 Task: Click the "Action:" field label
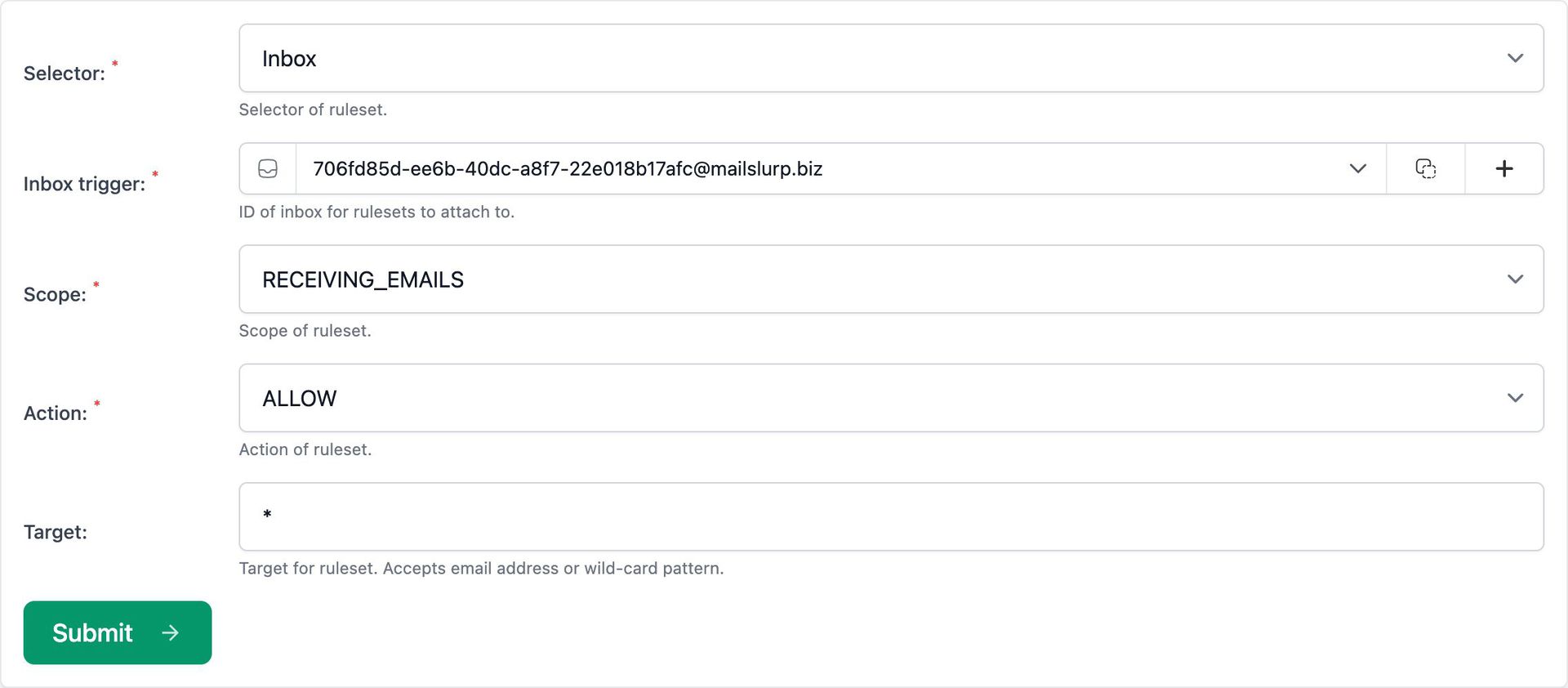click(55, 413)
